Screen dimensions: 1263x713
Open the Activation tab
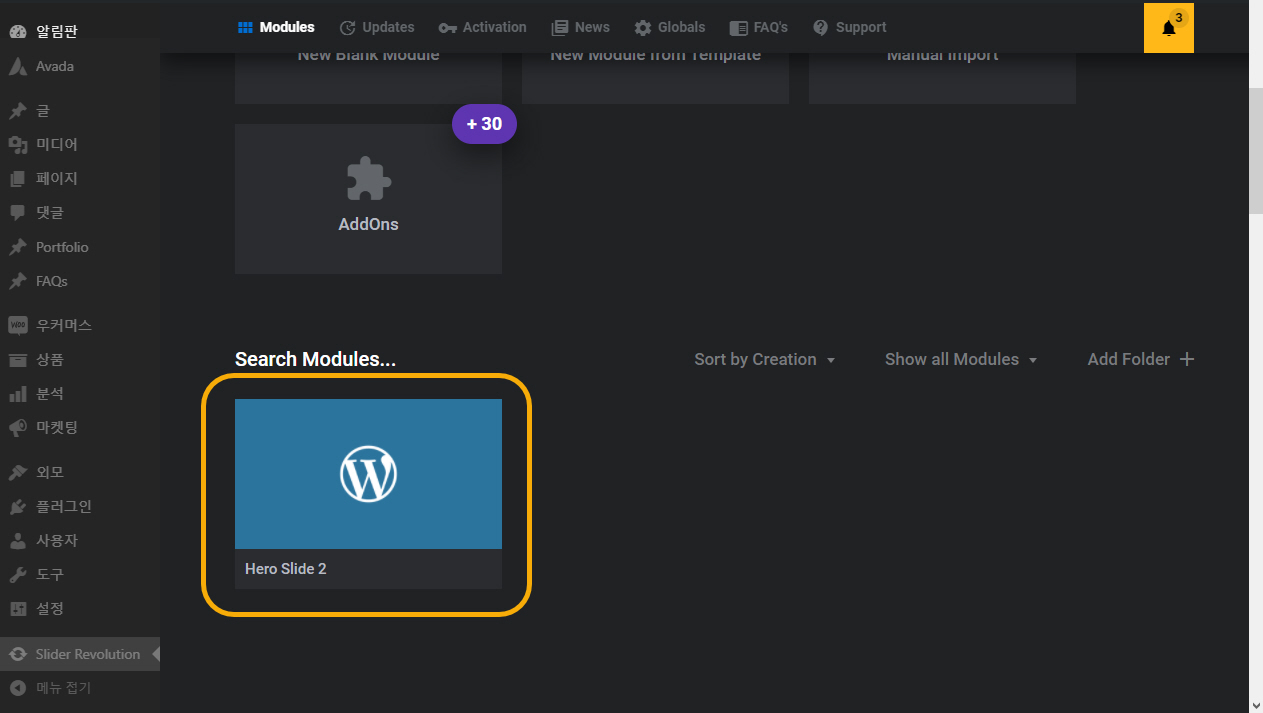(482, 27)
